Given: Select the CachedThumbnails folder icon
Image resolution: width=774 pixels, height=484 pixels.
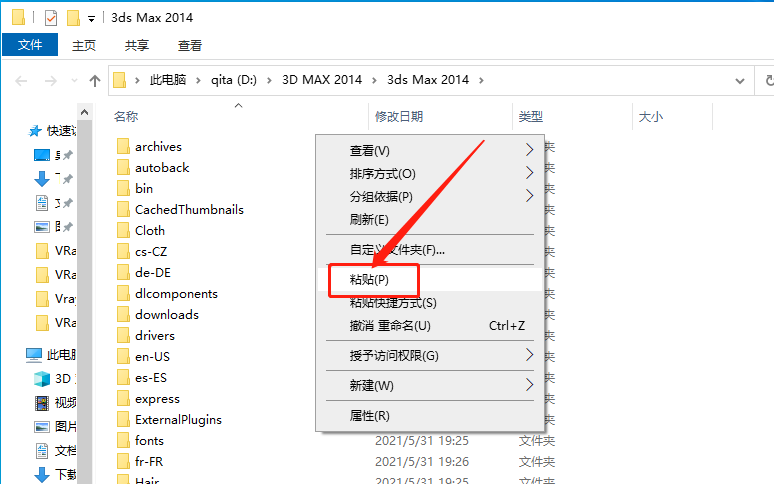Looking at the screenshot, I should coord(123,210).
